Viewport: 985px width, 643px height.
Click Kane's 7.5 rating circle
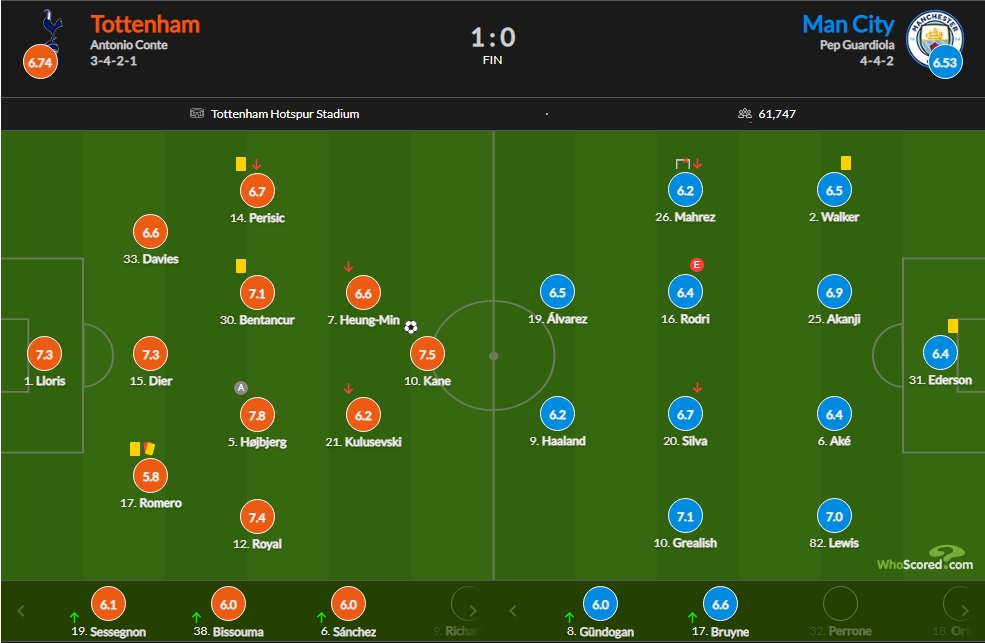tap(427, 354)
